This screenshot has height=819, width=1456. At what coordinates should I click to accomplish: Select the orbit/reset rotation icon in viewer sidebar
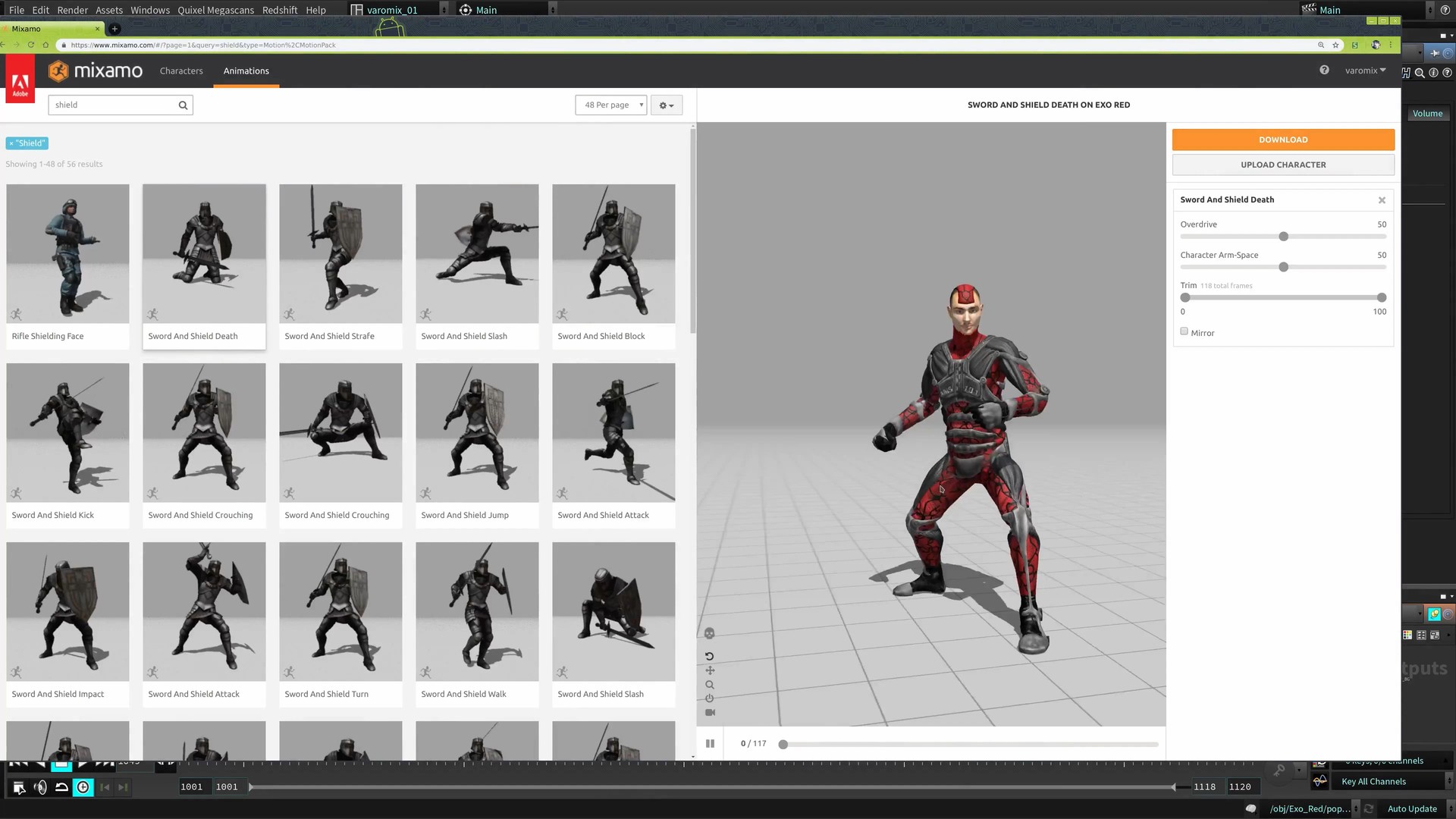pos(709,656)
